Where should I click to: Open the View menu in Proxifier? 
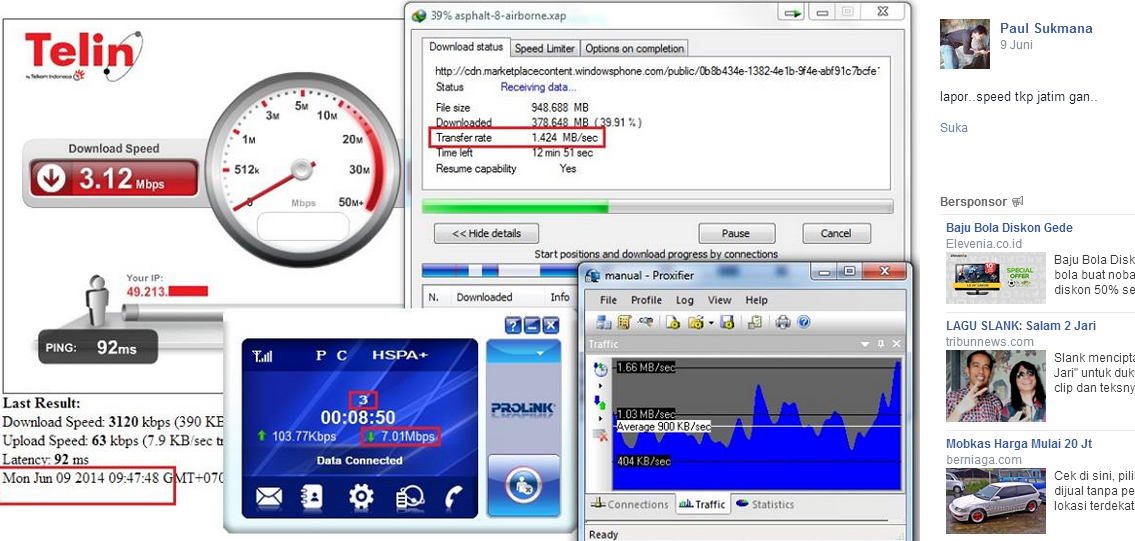click(x=720, y=300)
